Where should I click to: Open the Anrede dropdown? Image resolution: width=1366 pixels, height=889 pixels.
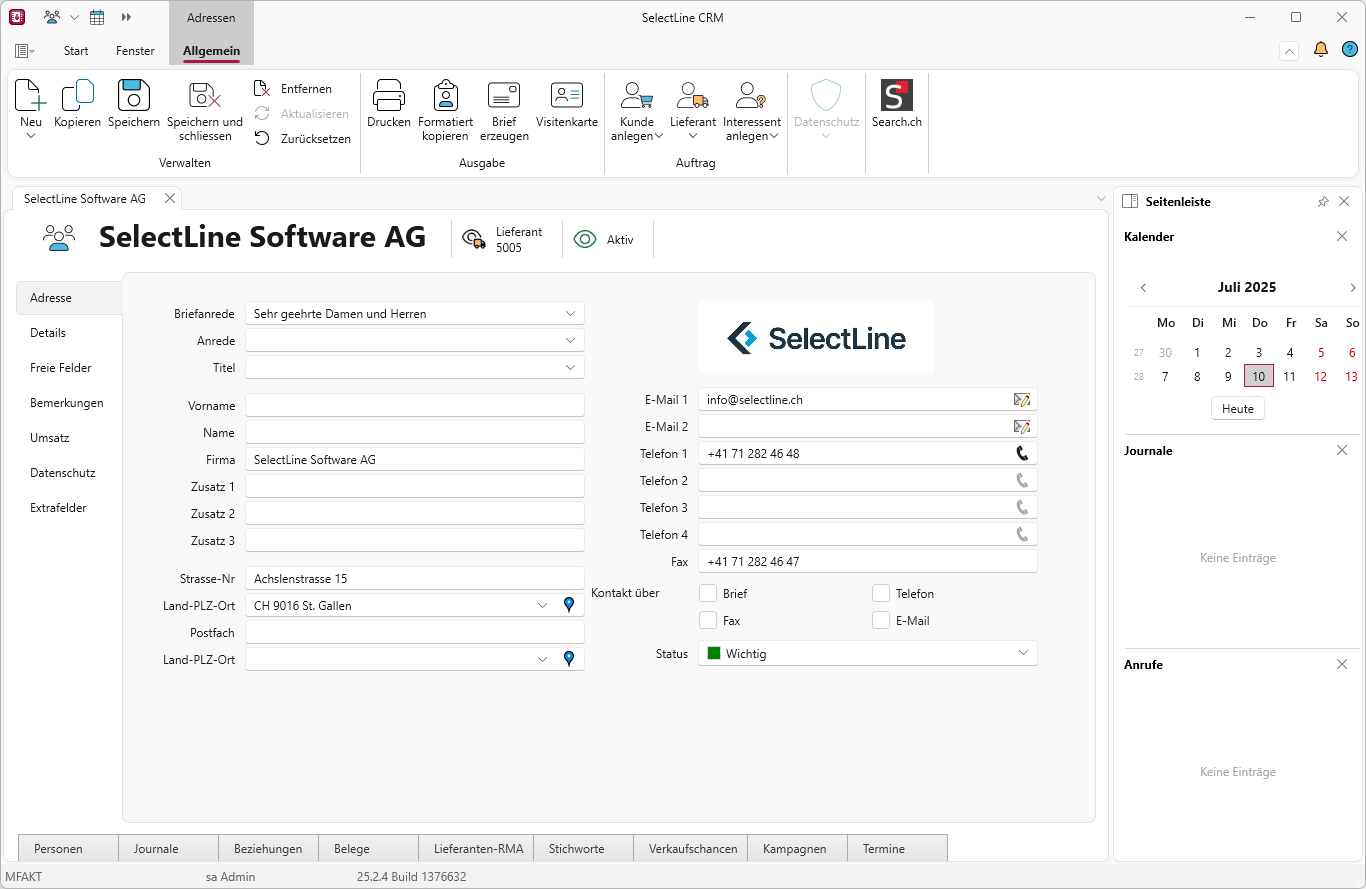click(570, 340)
